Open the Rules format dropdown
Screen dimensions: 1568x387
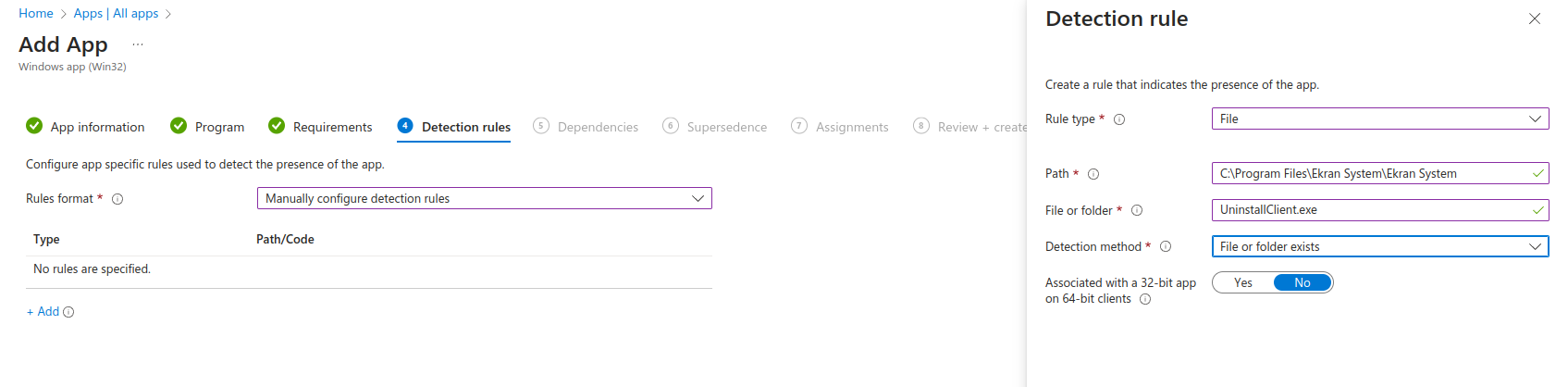coord(484,198)
